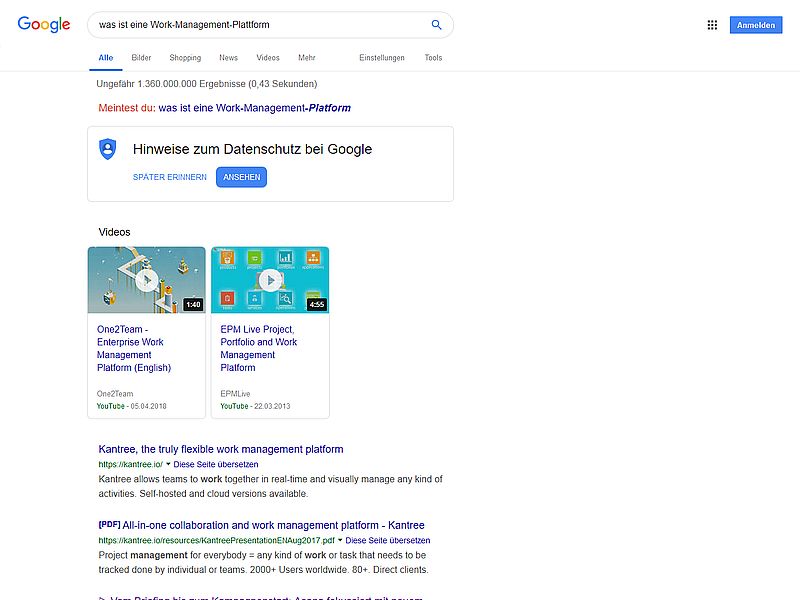Image resolution: width=800 pixels, height=600 pixels.
Task: Expand dropdown arrow next to kantree.io URL
Action: tap(168, 464)
